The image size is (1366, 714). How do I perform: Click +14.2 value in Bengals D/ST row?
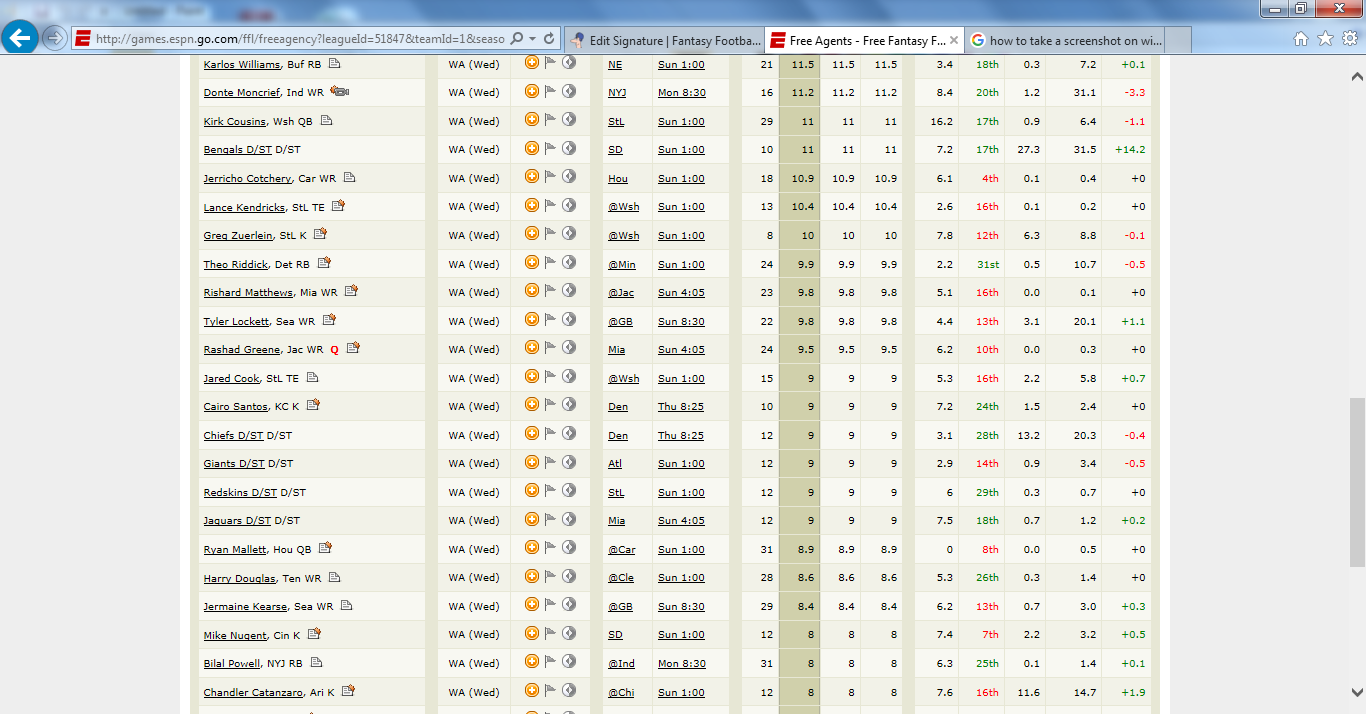1130,149
